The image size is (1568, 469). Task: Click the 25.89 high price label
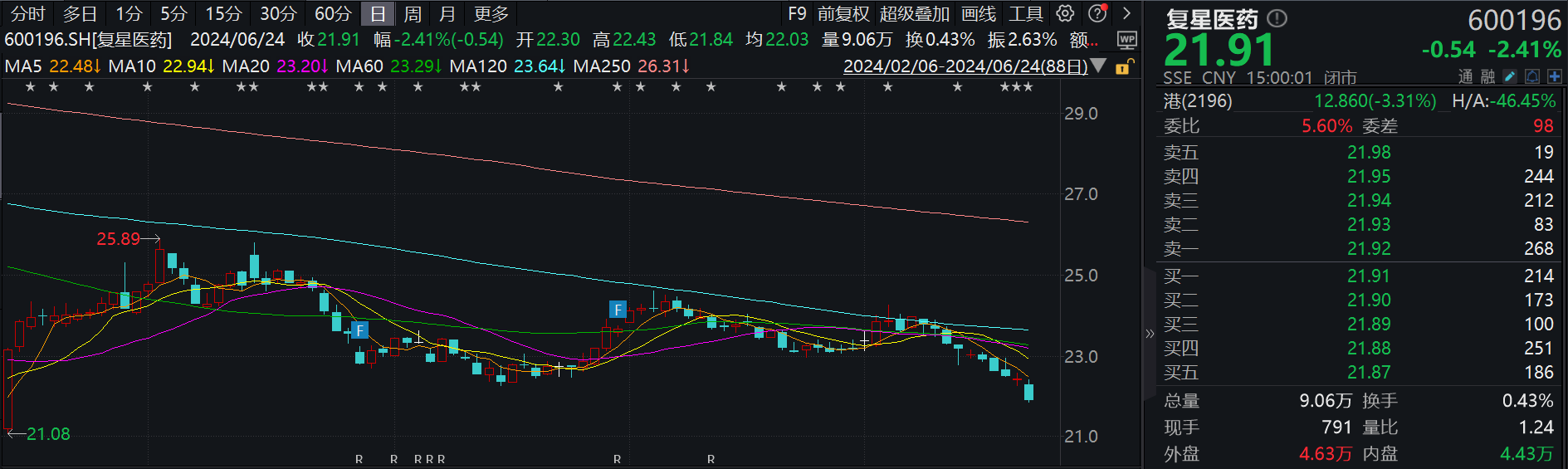point(119,239)
